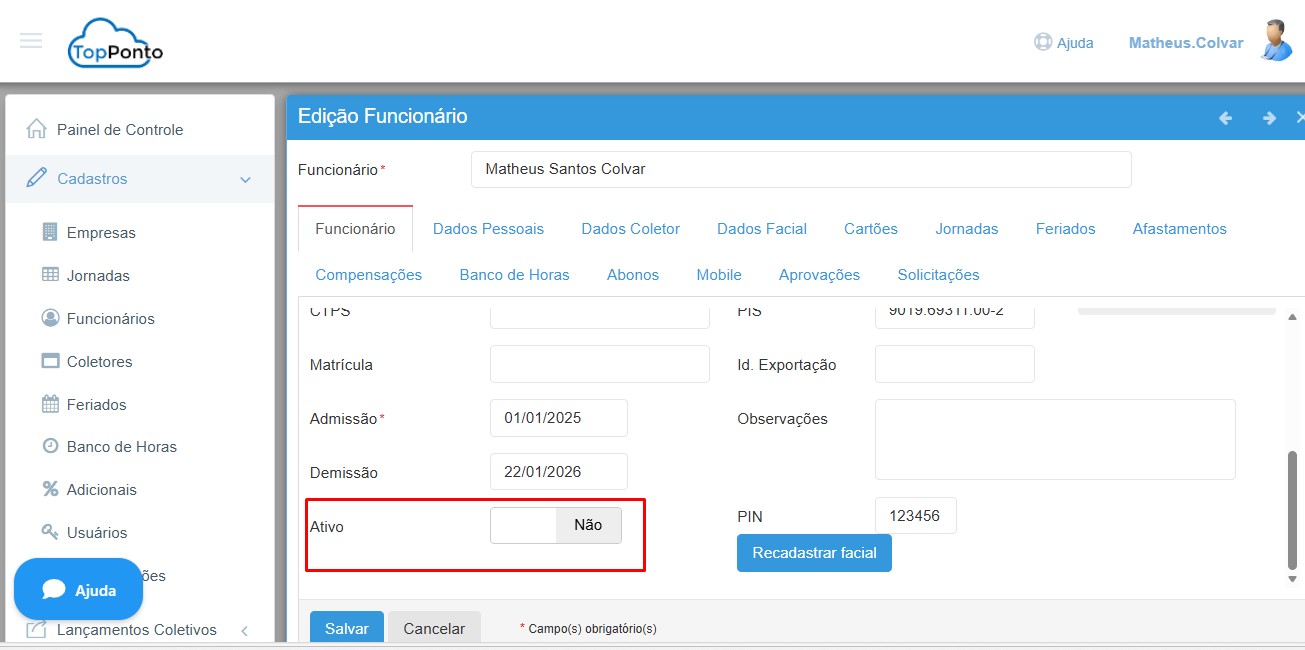Click the Ajuda lifebuoy icon in header
The width and height of the screenshot is (1305, 650).
coord(1043,43)
